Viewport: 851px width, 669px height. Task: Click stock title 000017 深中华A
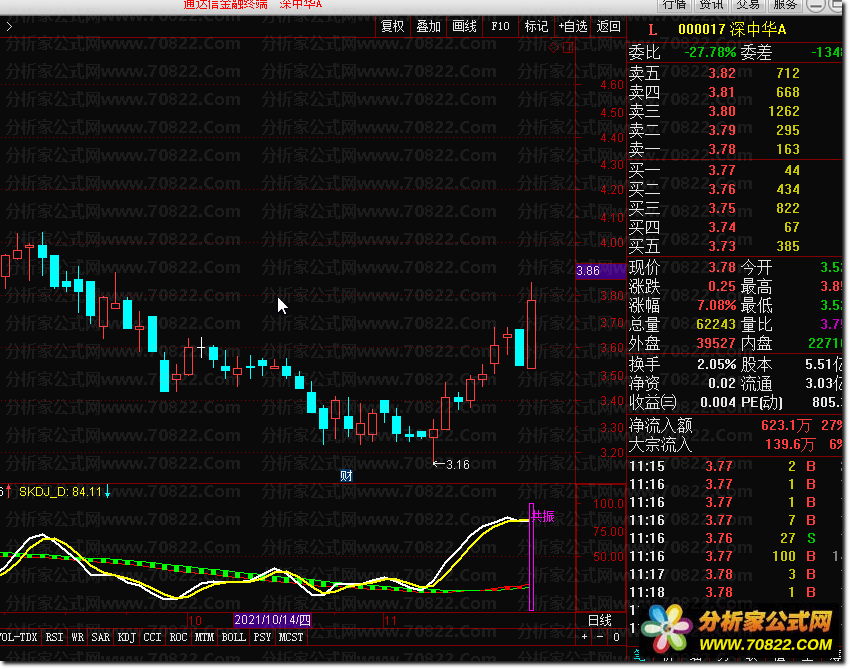[x=732, y=29]
